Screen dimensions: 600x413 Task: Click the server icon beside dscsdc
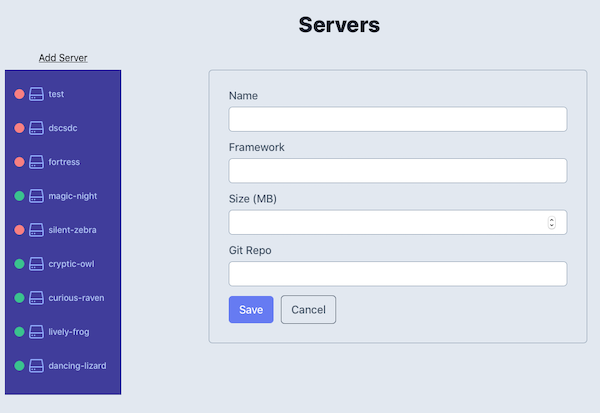tap(36, 128)
